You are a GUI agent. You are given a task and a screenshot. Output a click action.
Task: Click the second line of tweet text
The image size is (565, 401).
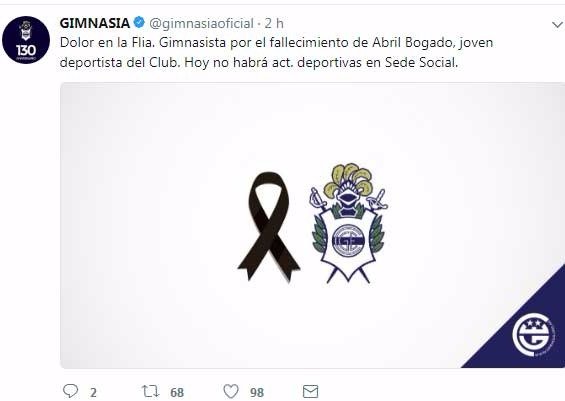point(259,63)
